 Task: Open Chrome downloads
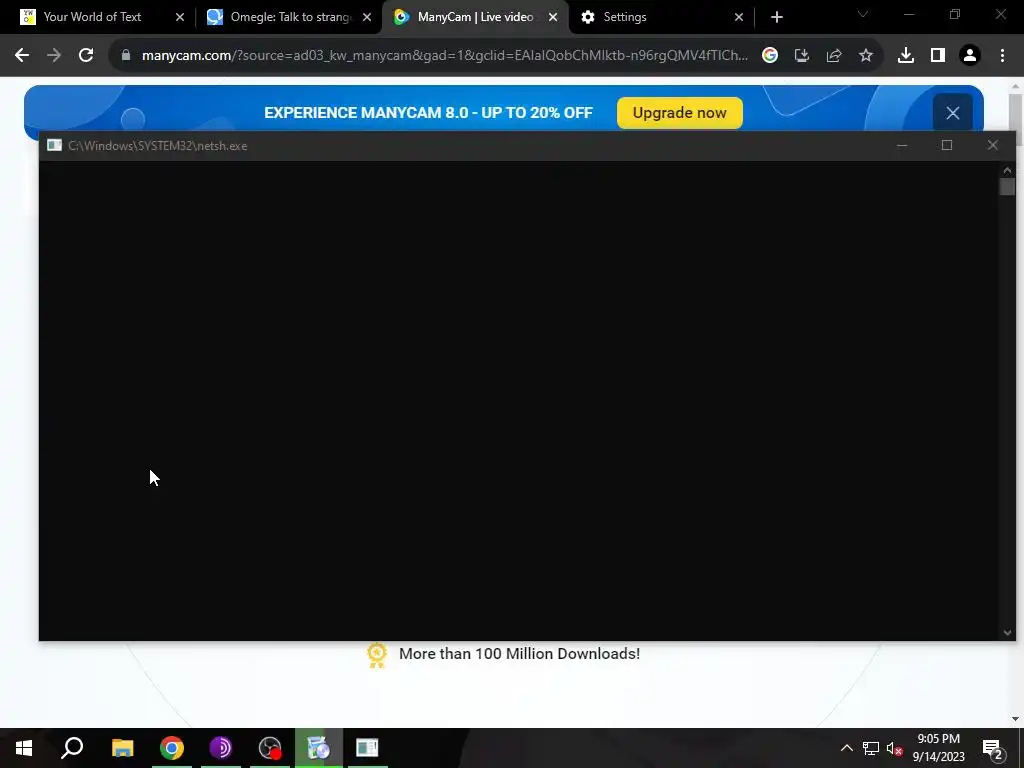pyautogui.click(x=906, y=56)
